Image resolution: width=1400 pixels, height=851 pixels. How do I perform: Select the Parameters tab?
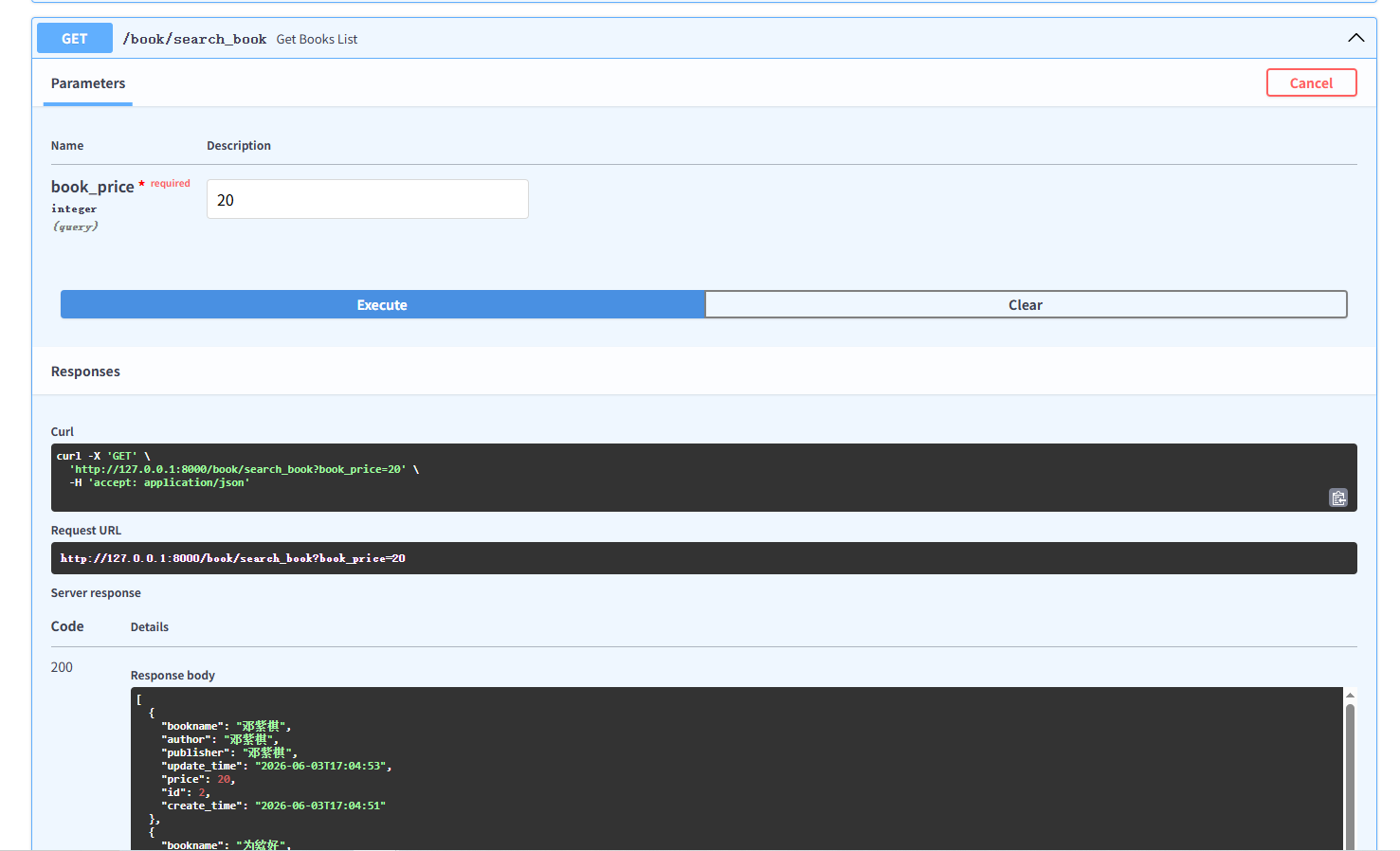point(88,83)
